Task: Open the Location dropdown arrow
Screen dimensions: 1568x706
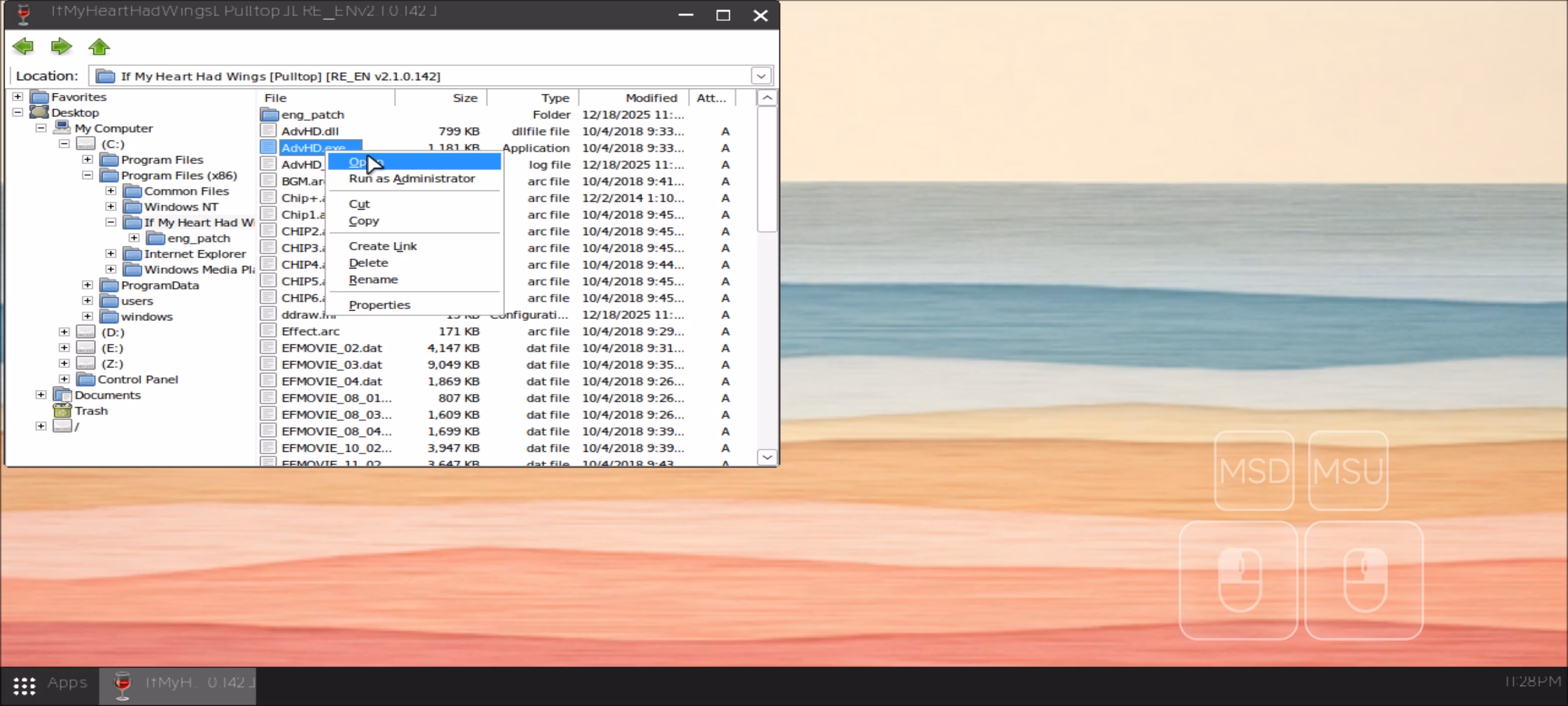Action: pos(760,76)
